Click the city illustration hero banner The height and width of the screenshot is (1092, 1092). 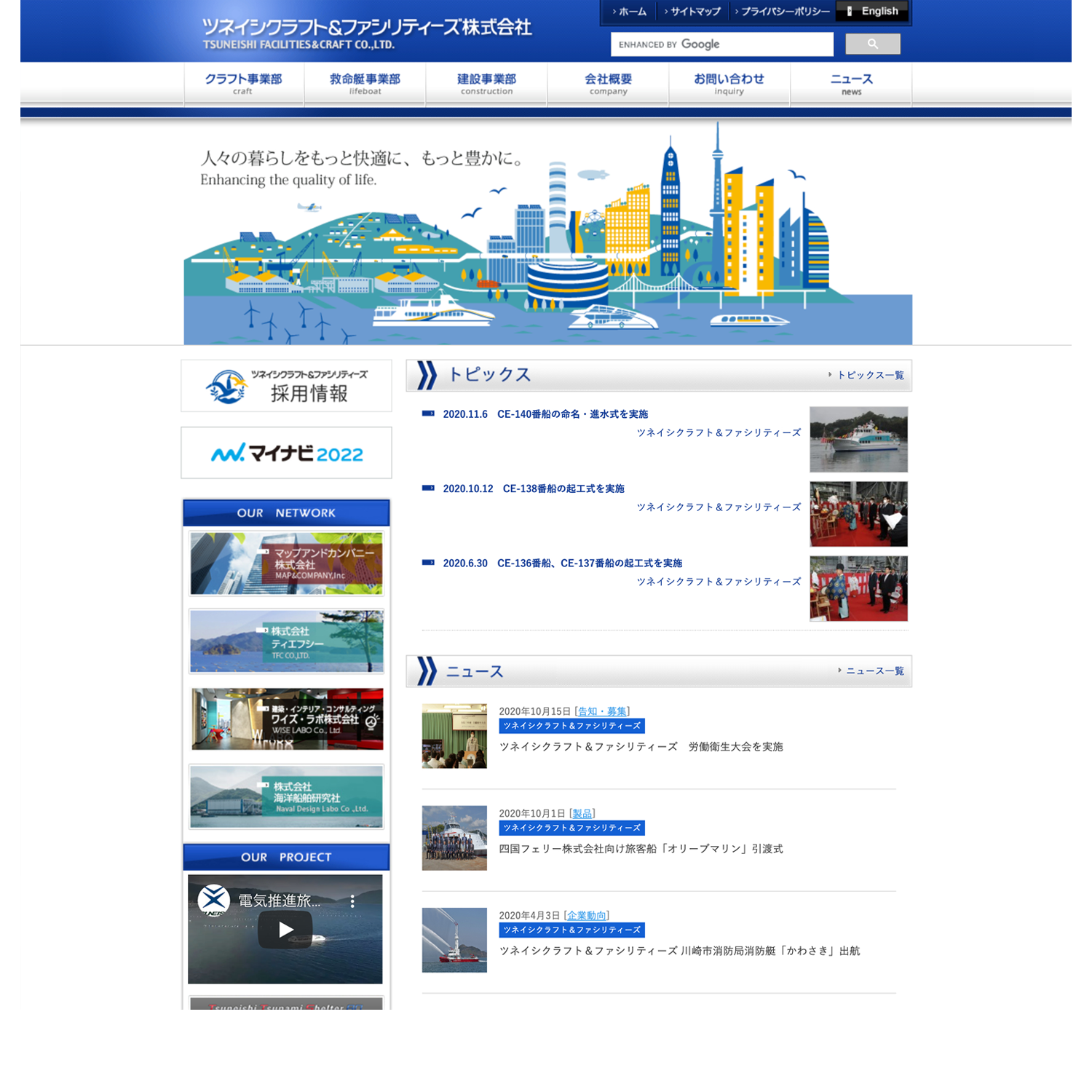[x=547, y=233]
